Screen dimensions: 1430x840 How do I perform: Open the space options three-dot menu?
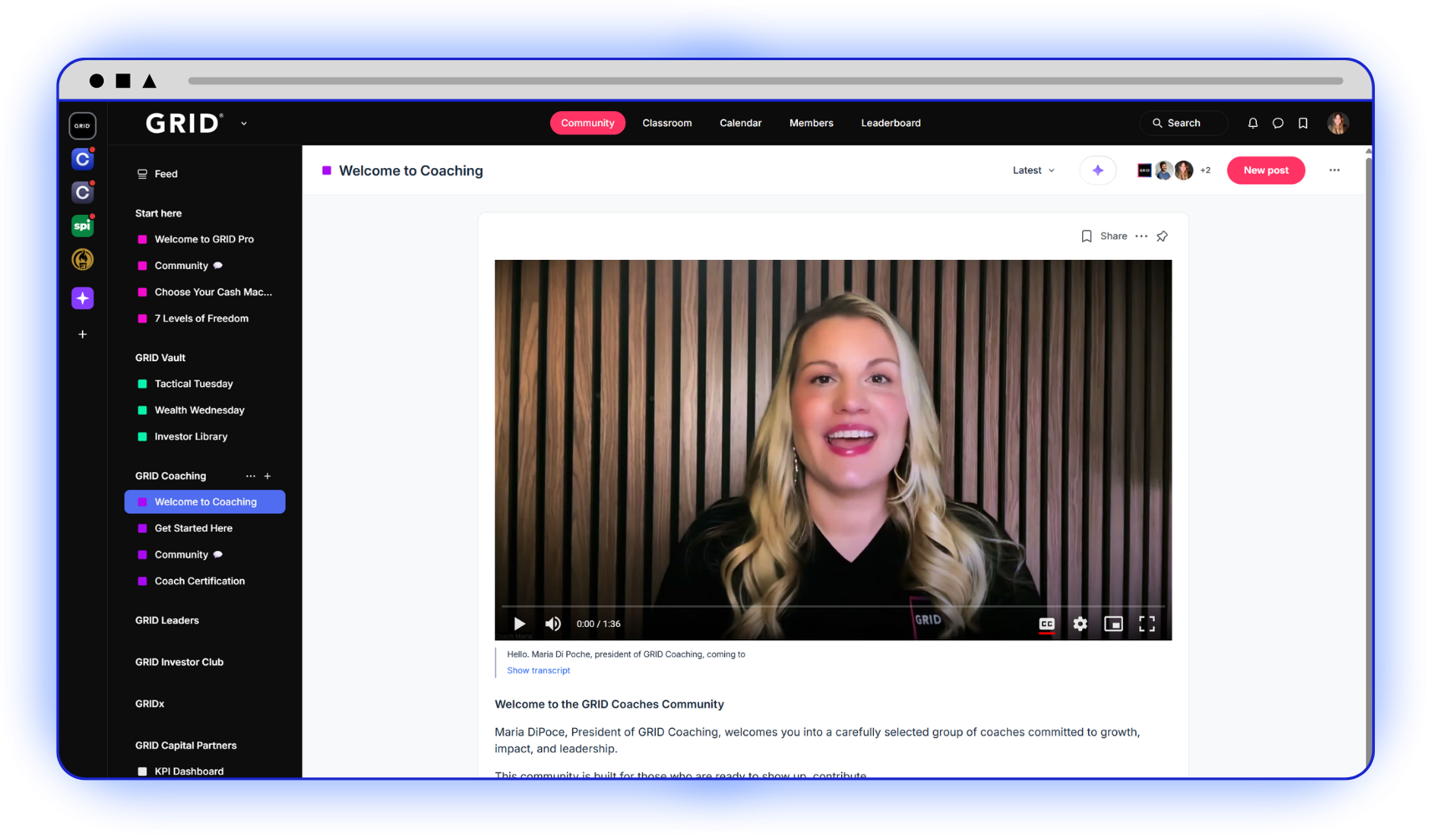[1335, 171]
